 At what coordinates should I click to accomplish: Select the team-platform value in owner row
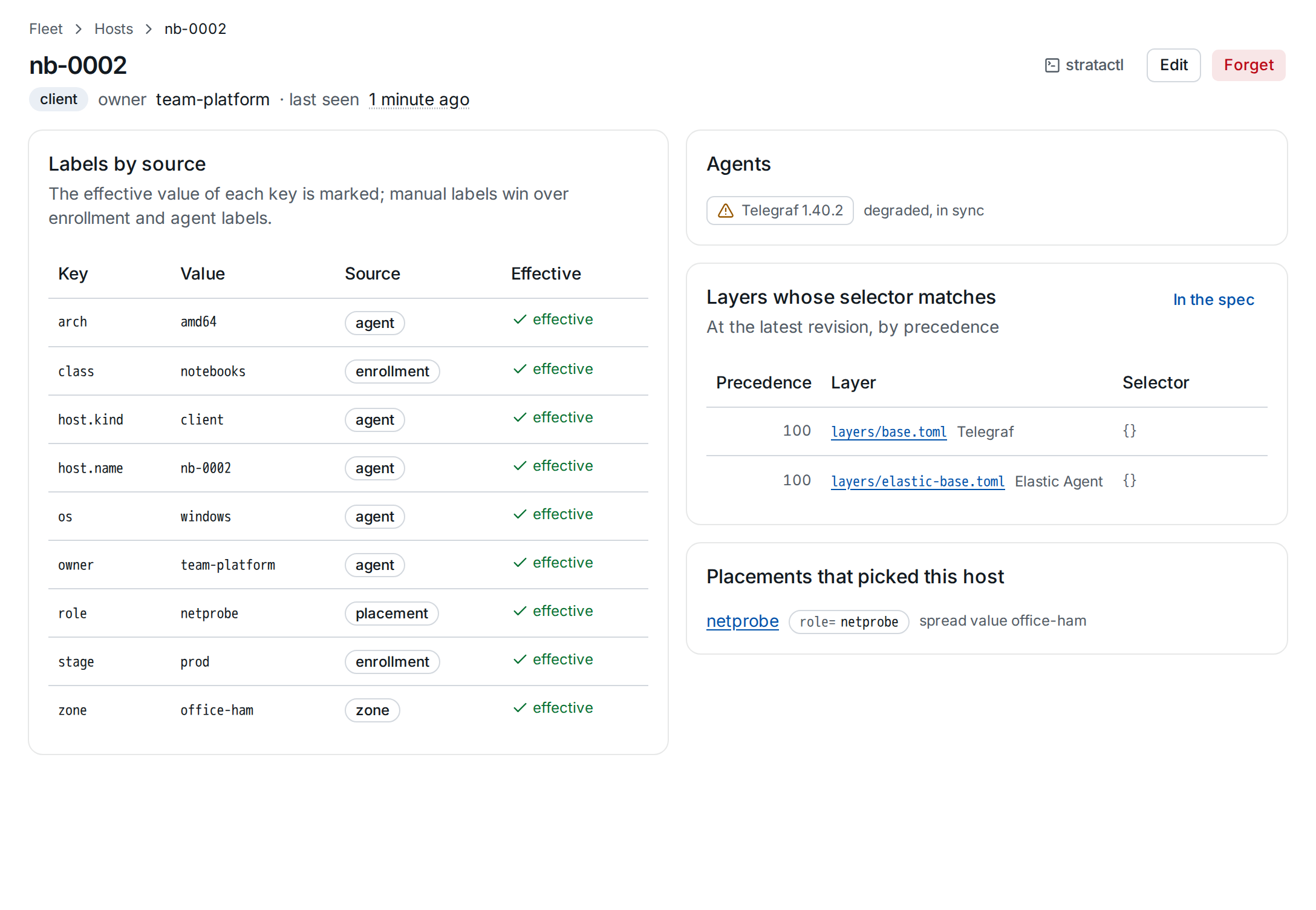coord(227,565)
